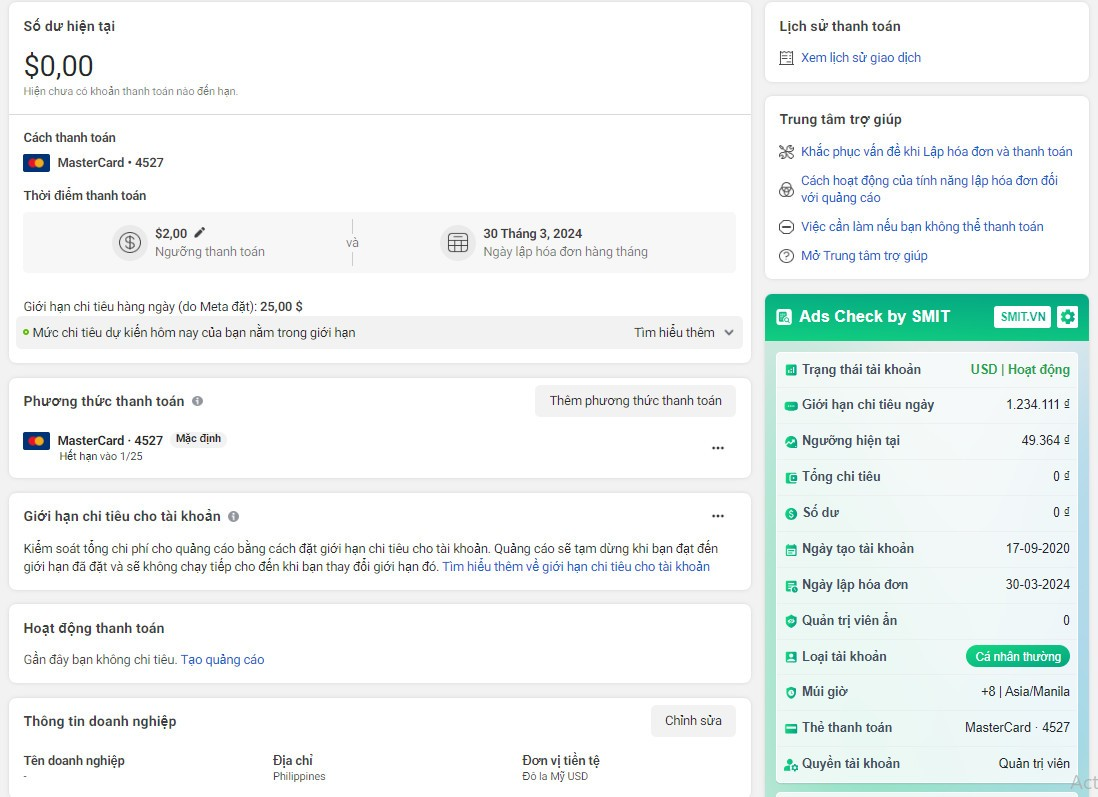This screenshot has height=797, width=1098.
Task: Click MasterCard logo in Phương thức thanh toán
Action: [x=36, y=441]
